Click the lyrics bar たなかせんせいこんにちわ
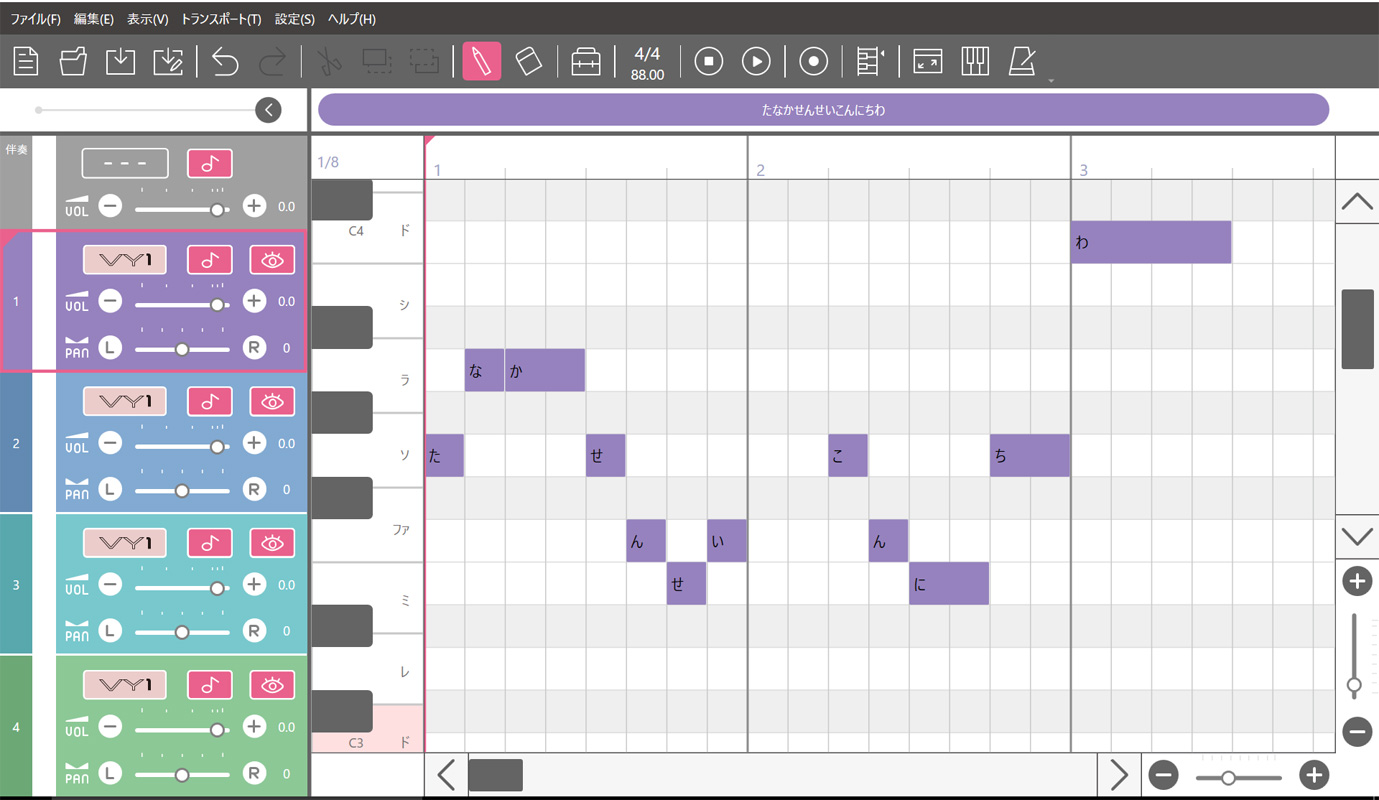The height and width of the screenshot is (800, 1379). pos(823,110)
